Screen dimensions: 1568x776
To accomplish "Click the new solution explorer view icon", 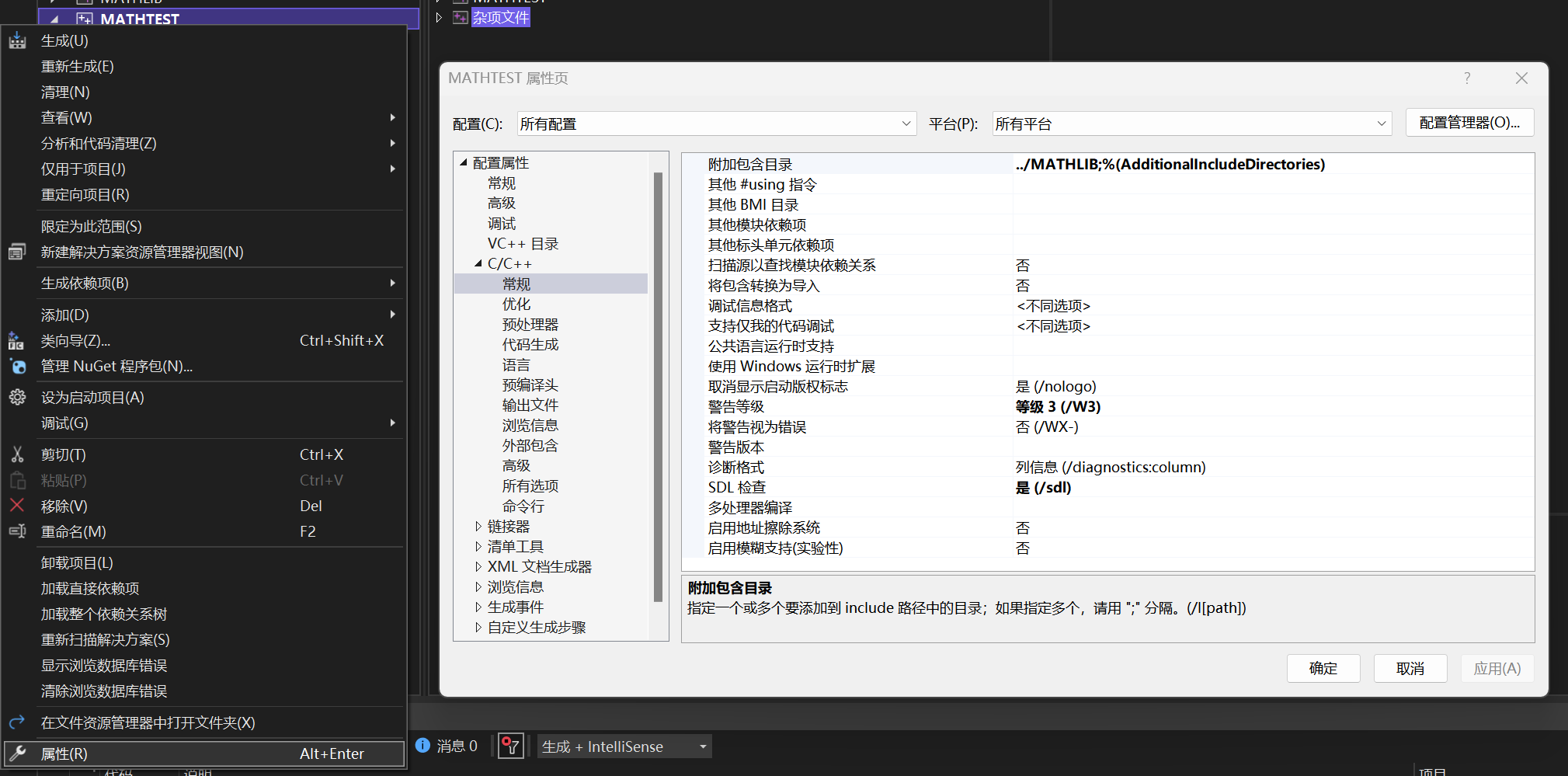I will (17, 252).
